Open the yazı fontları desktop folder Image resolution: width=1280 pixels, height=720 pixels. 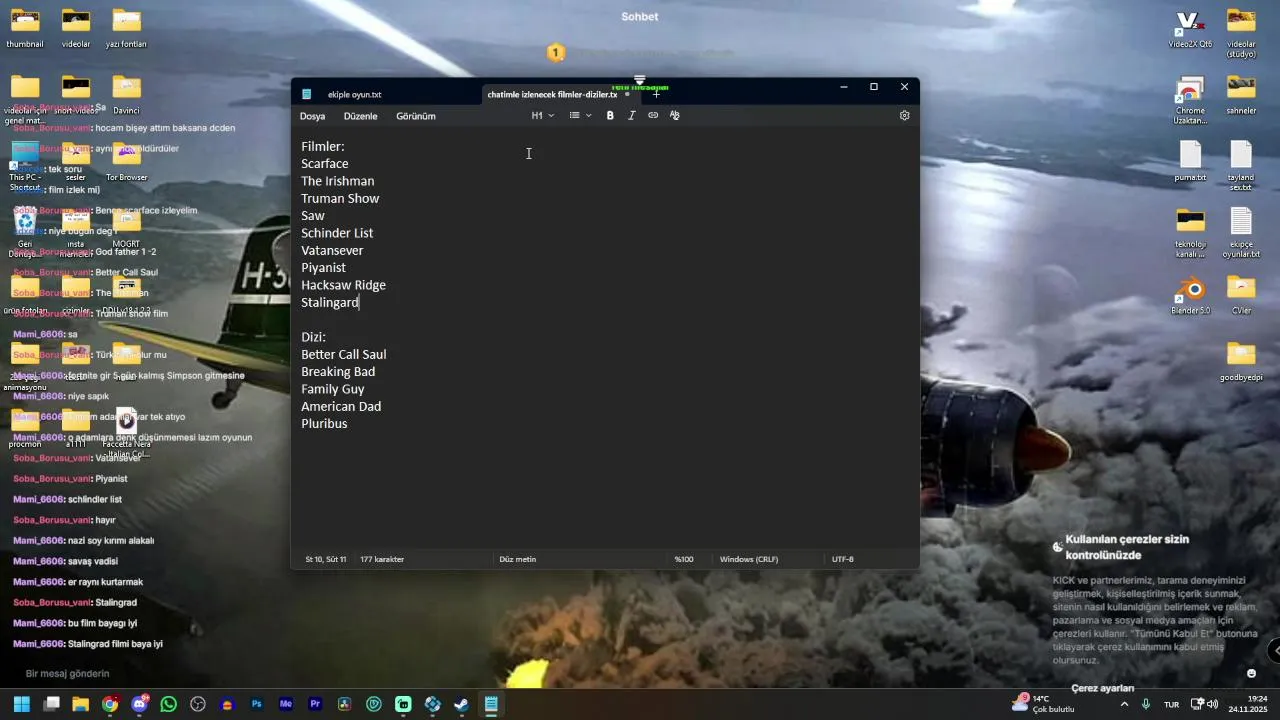[127, 30]
